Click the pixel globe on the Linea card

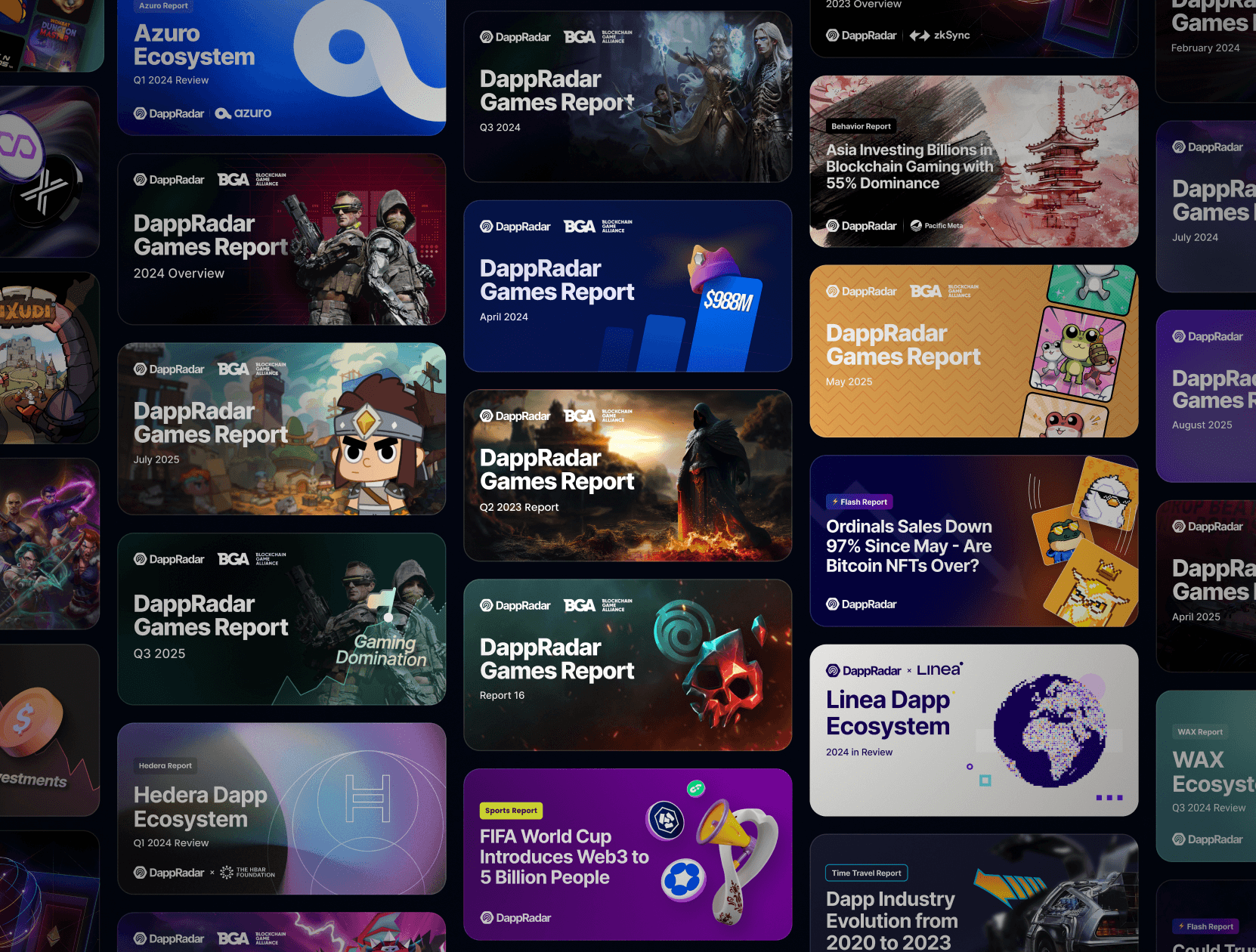point(1050,730)
